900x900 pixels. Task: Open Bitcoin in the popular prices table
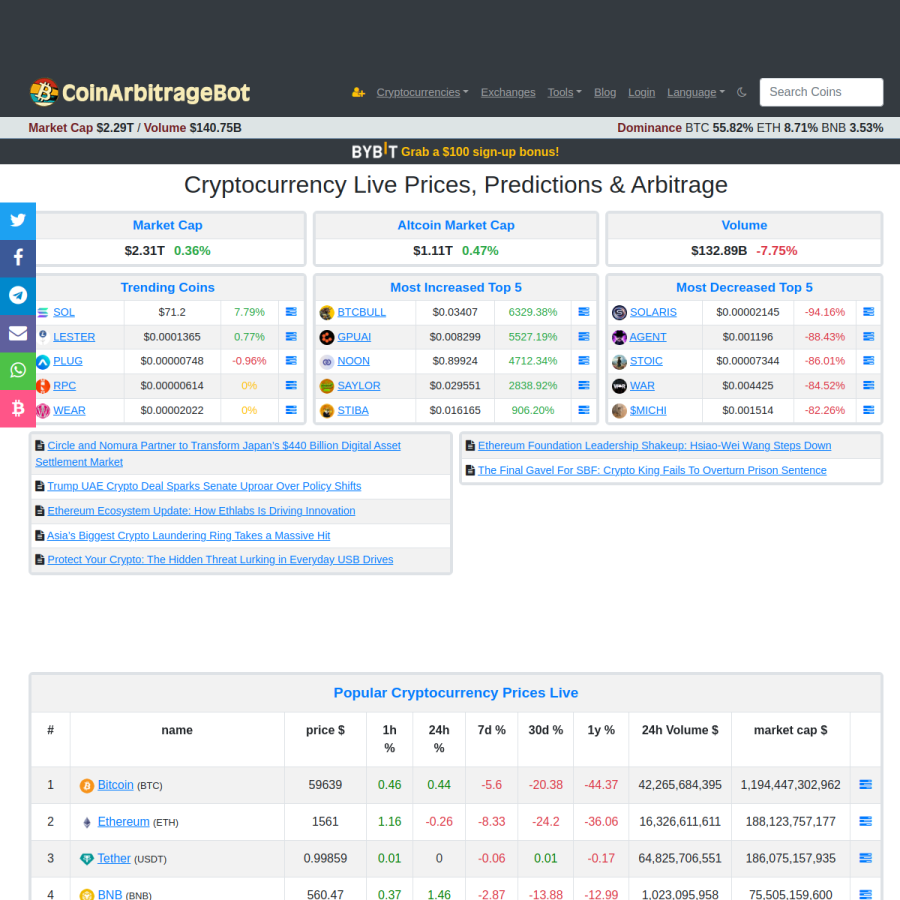115,785
